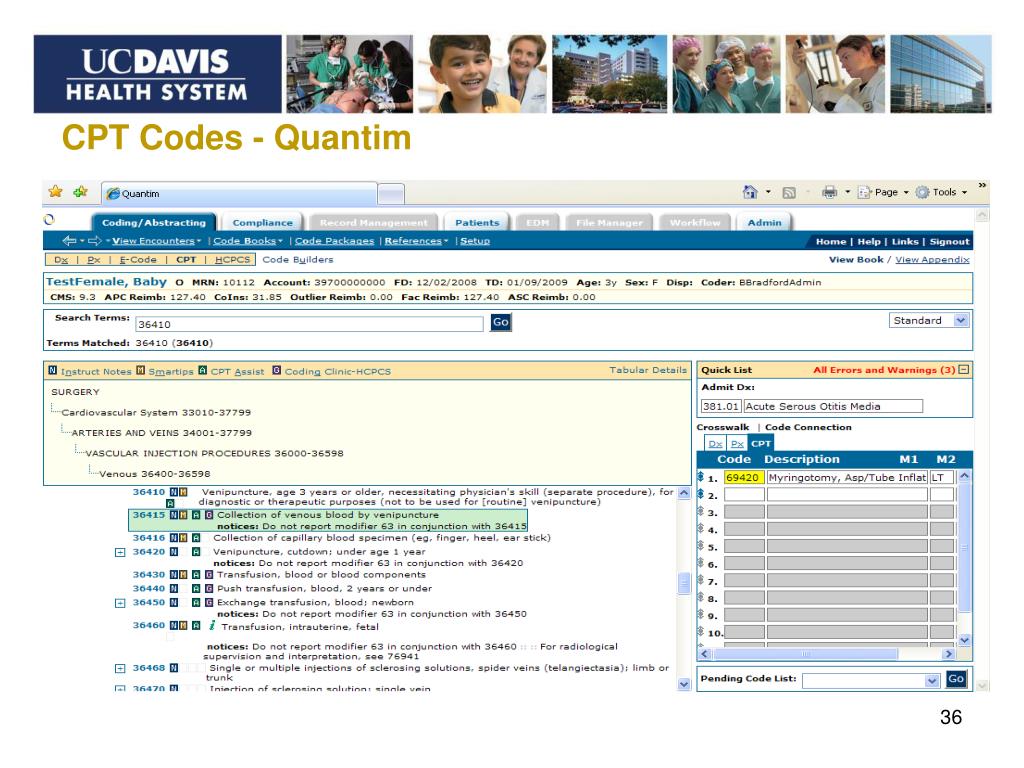Image resolution: width=1024 pixels, height=768 pixels.
Task: Open Coding Clinic icon for code 36430
Action: click(209, 575)
